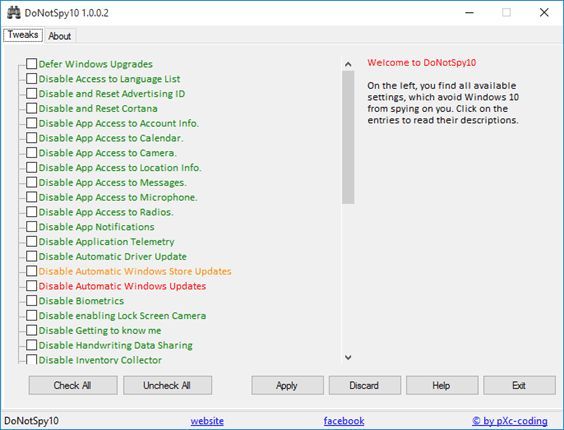The height and width of the screenshot is (430, 564).
Task: Select Disable App Access to Microphone label
Action: point(118,197)
